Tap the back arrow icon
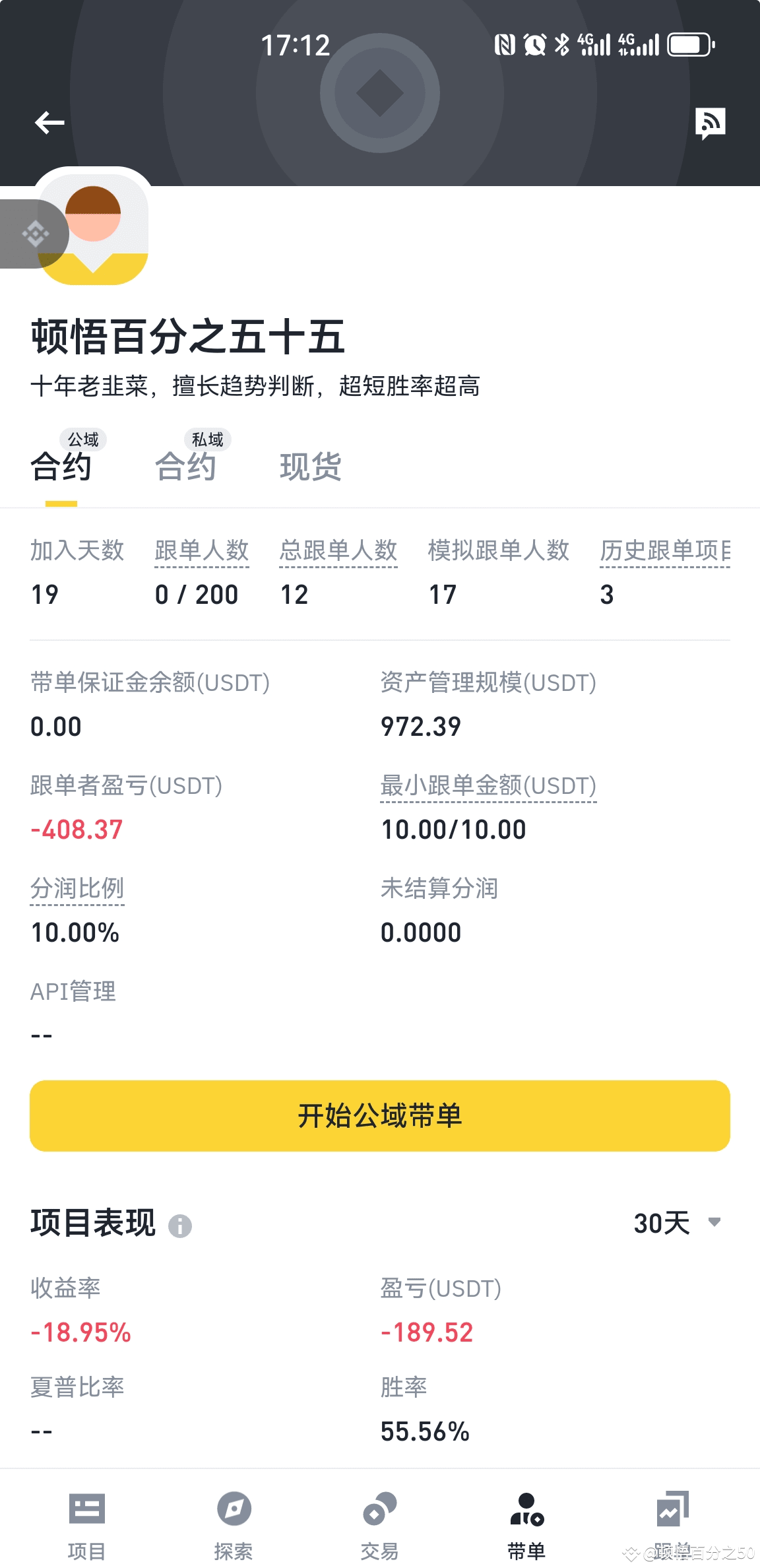The image size is (760, 1568). (x=49, y=123)
